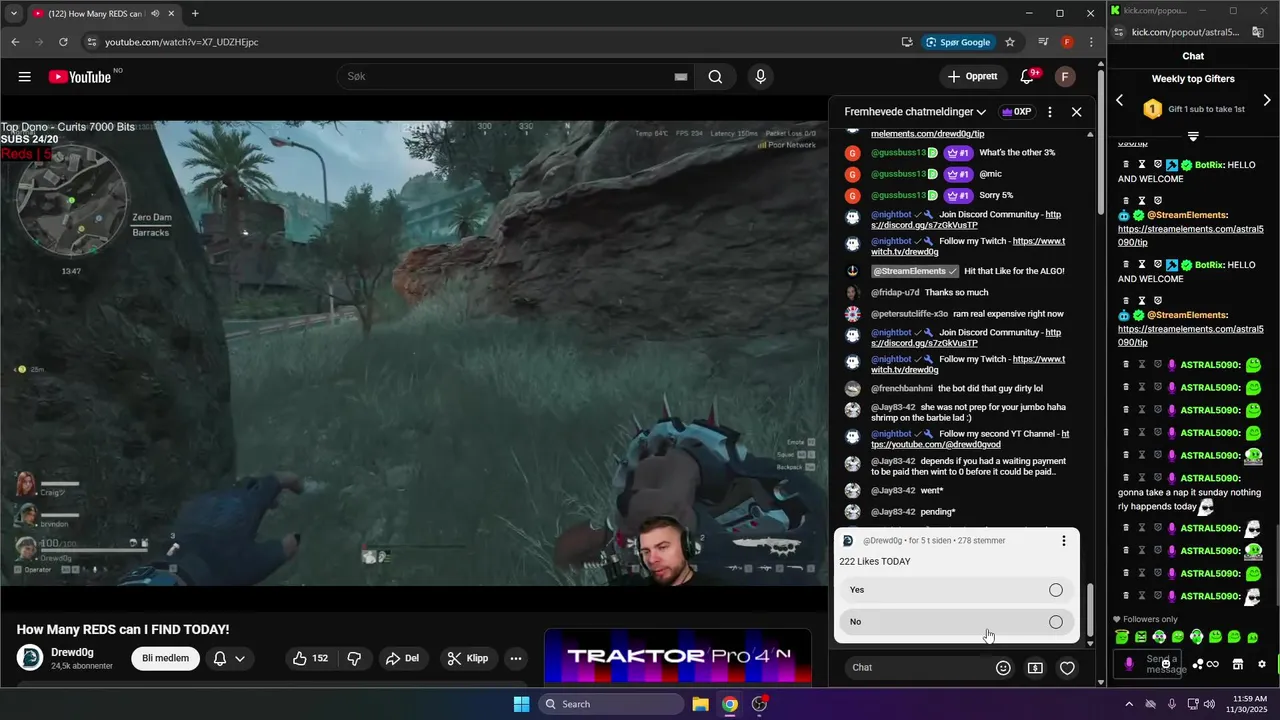Click the YouTube search input field
The height and width of the screenshot is (720, 1280).
[x=505, y=77]
